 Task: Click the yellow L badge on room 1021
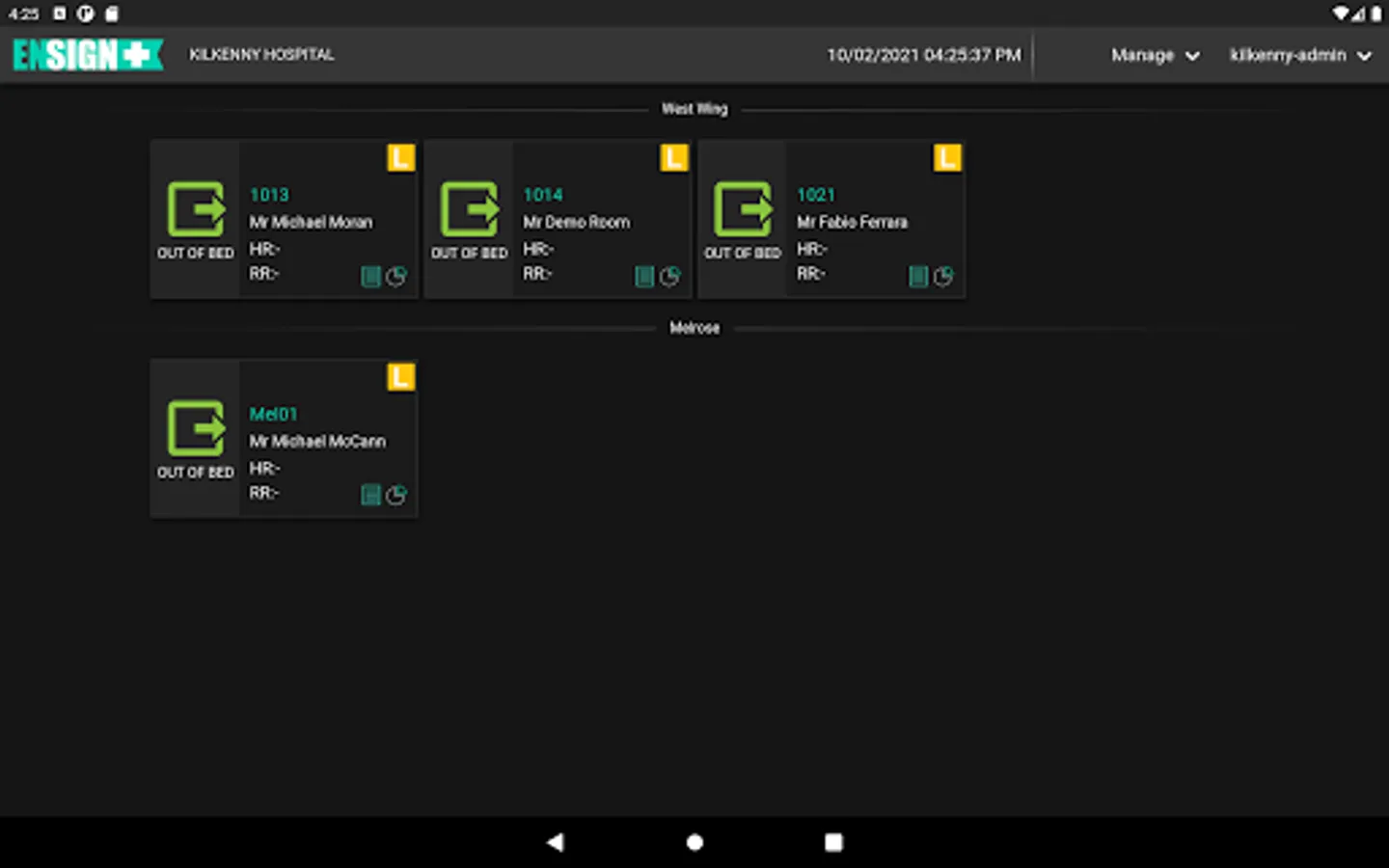coord(947,157)
